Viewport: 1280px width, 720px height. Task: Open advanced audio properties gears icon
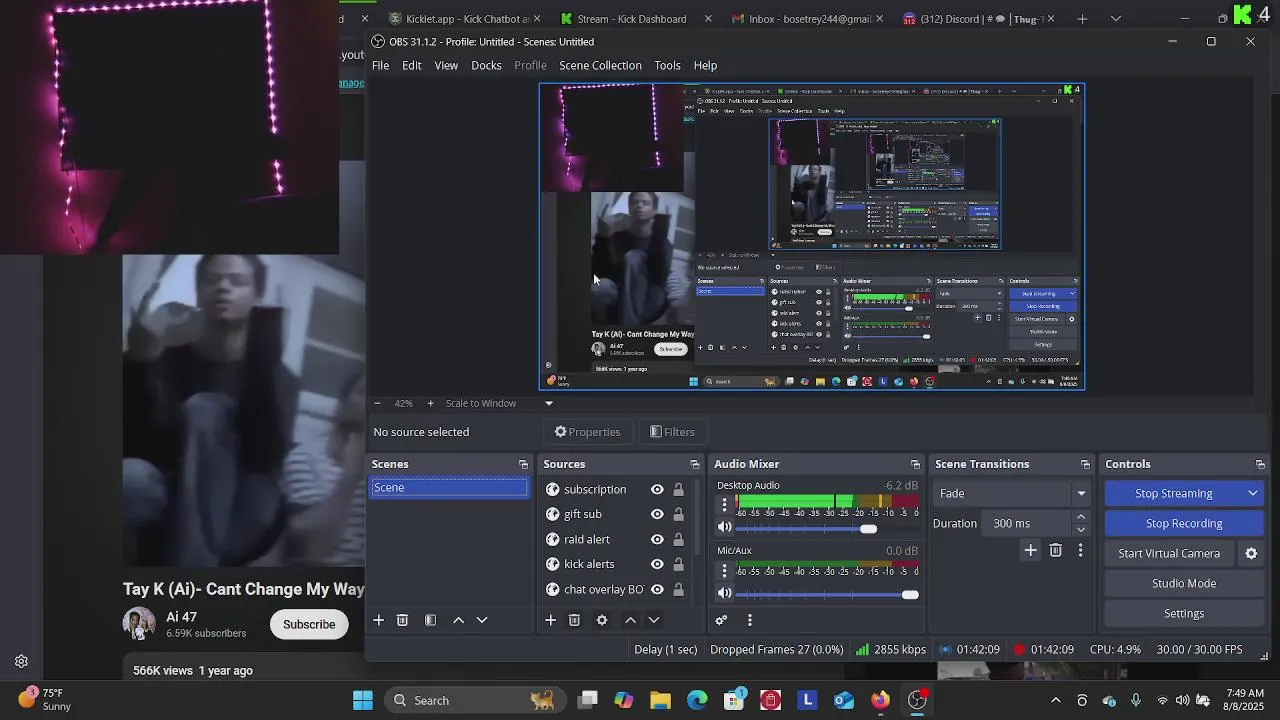[721, 620]
